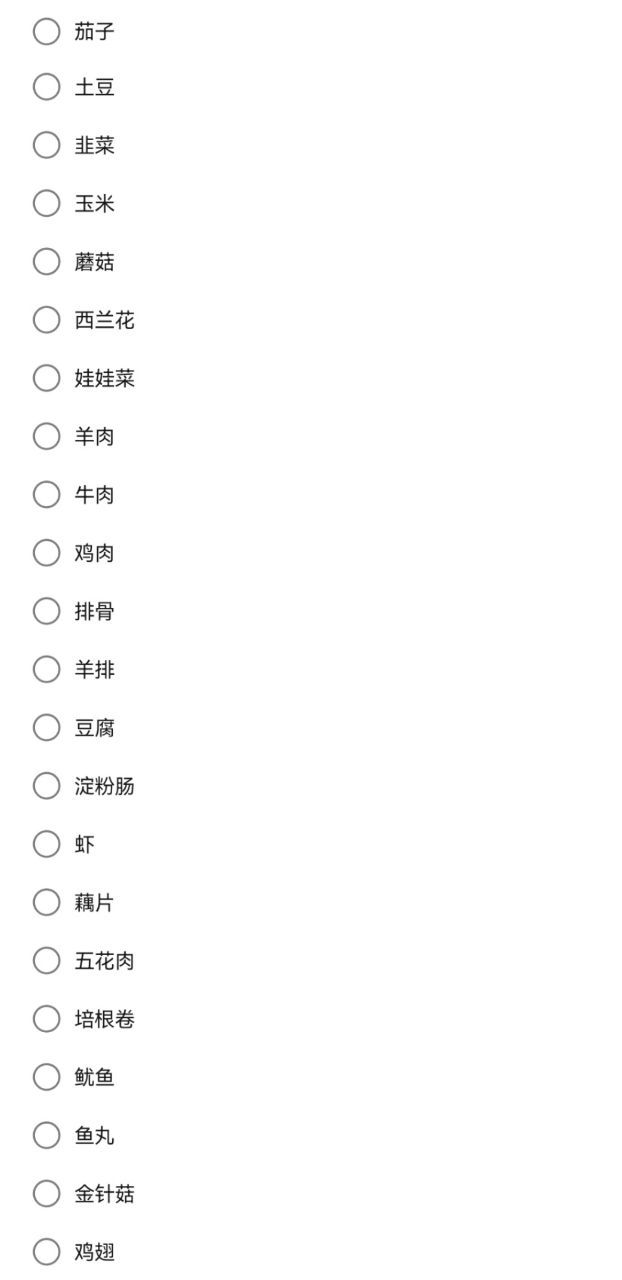Select the 排骨 radio option

click(x=47, y=611)
